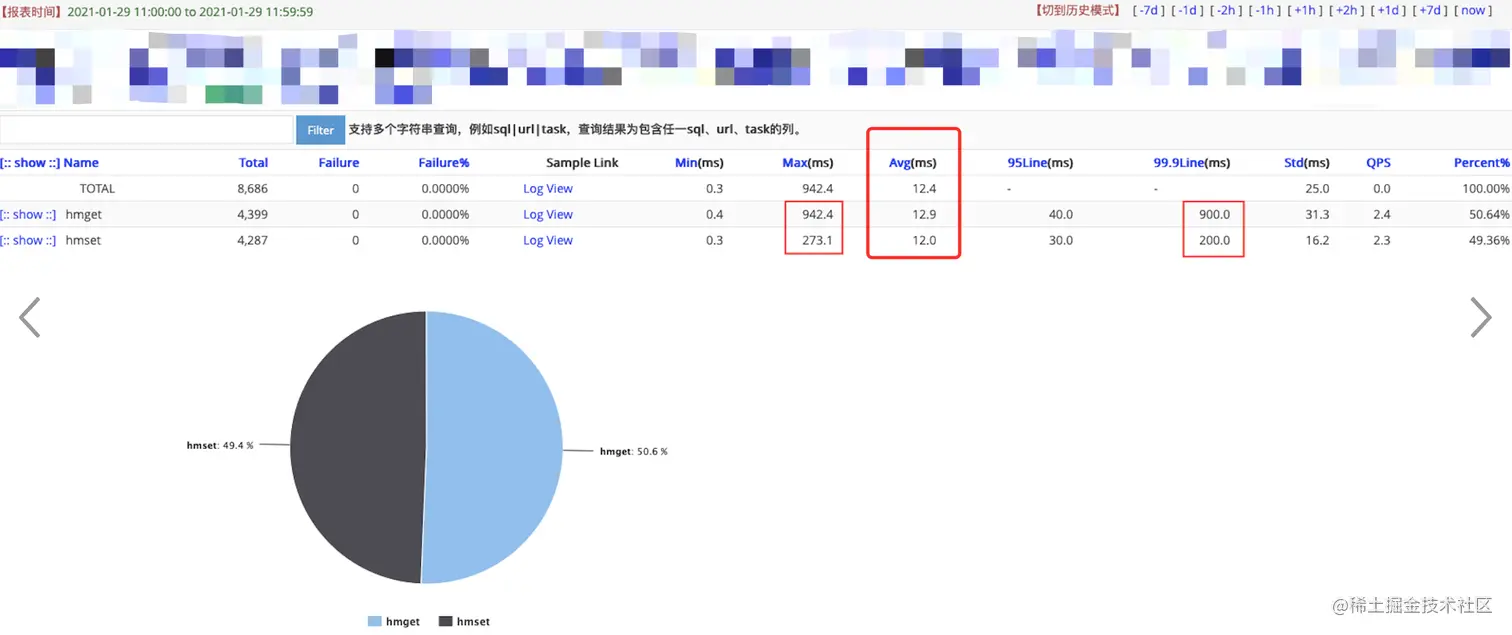1512x635 pixels.
Task: Click the 30.0 95Line value cell
Action: (x=1060, y=240)
